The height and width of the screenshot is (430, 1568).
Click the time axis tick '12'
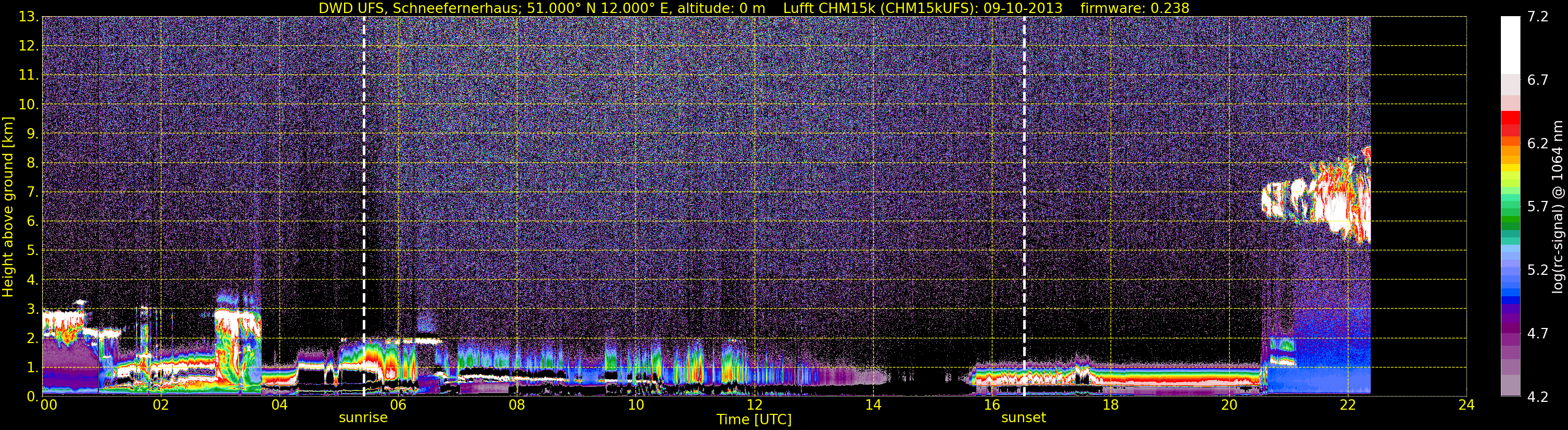(x=754, y=405)
